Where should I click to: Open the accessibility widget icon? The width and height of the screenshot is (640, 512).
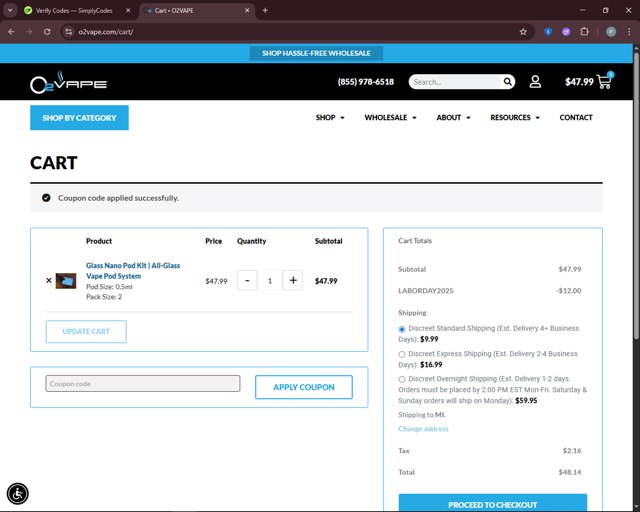pyautogui.click(x=18, y=494)
